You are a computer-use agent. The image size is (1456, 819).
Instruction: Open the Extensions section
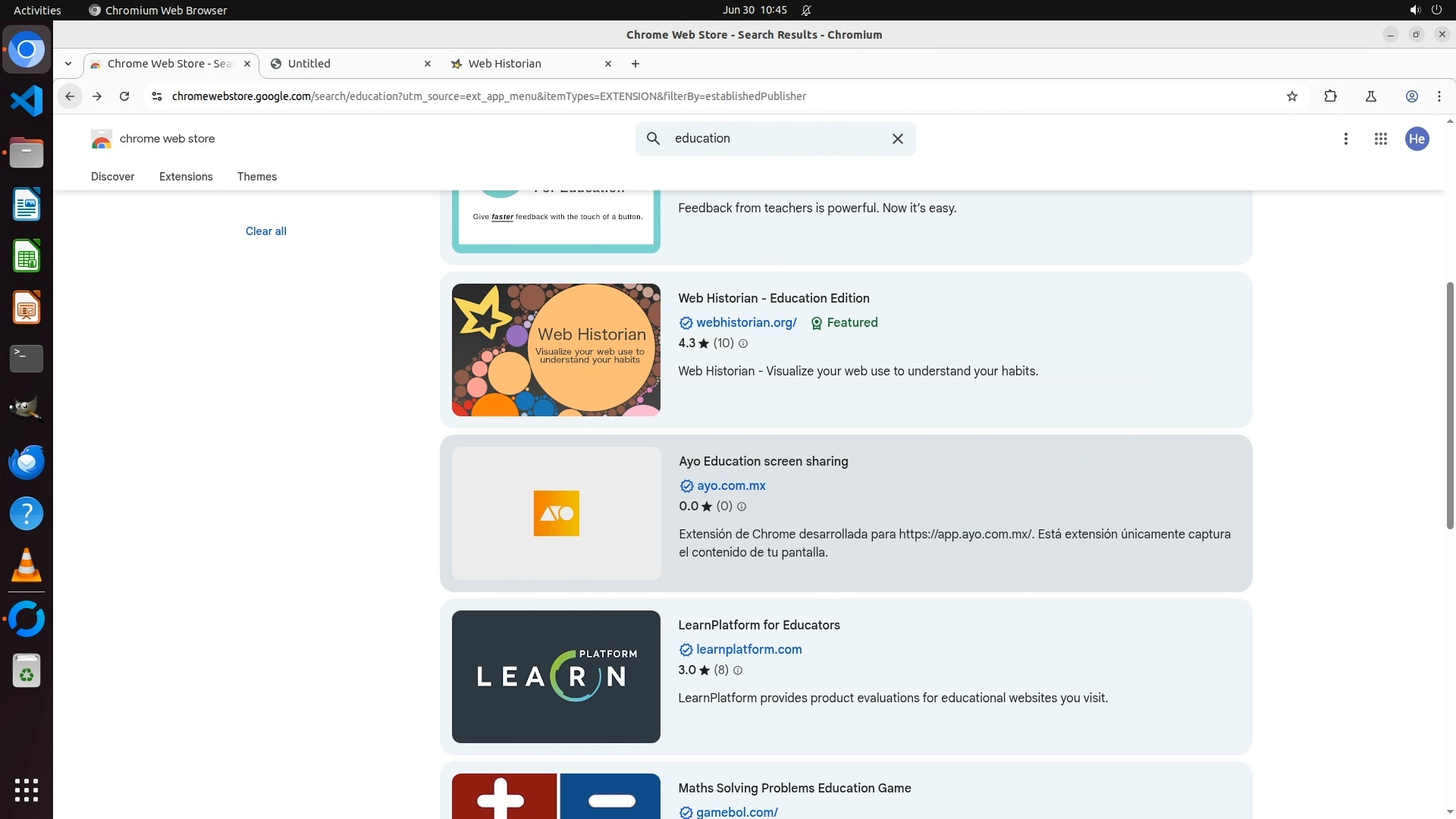186,177
